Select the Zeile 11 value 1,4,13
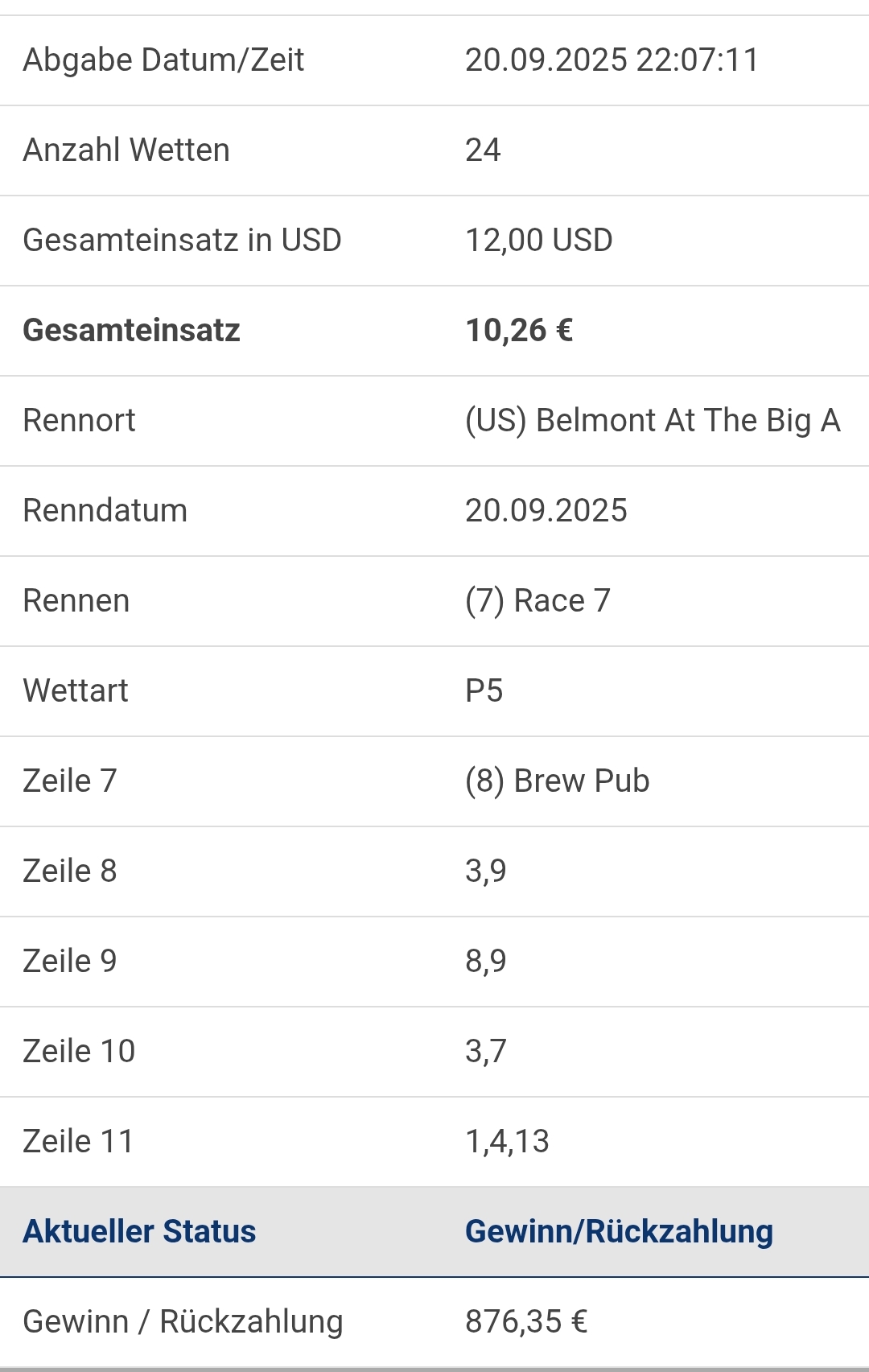Viewport: 869px width, 1372px height. point(507,1142)
